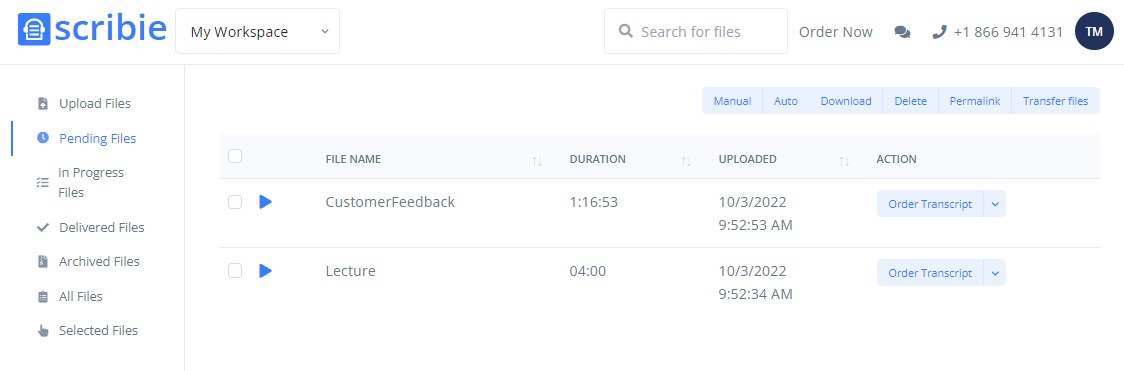Open the My Workspace dropdown
Viewport: 1124px width, 371px height.
[x=257, y=32]
